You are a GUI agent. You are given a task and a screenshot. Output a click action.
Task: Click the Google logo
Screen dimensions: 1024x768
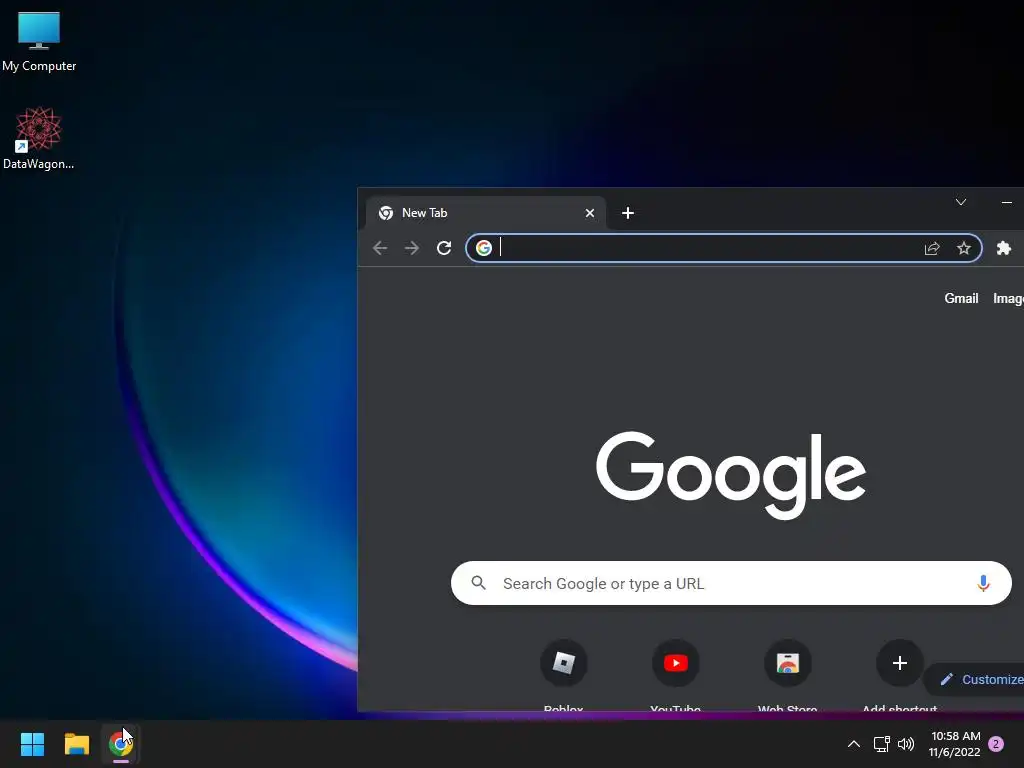731,475
